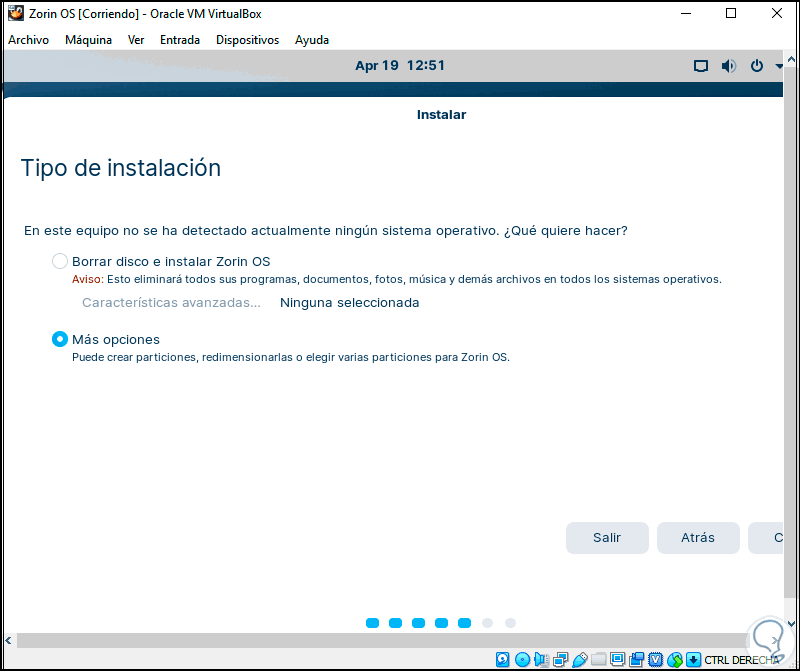The image size is (801, 671).
Task: Open the Entrada menu
Action: (180, 40)
